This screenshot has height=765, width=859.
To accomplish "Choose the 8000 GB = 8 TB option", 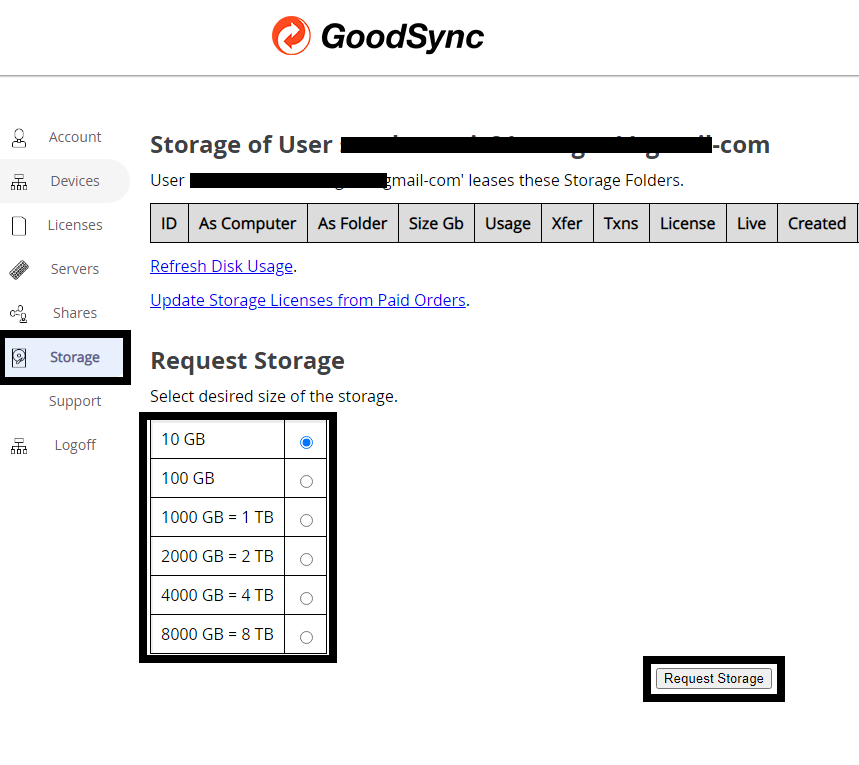I will click(306, 637).
